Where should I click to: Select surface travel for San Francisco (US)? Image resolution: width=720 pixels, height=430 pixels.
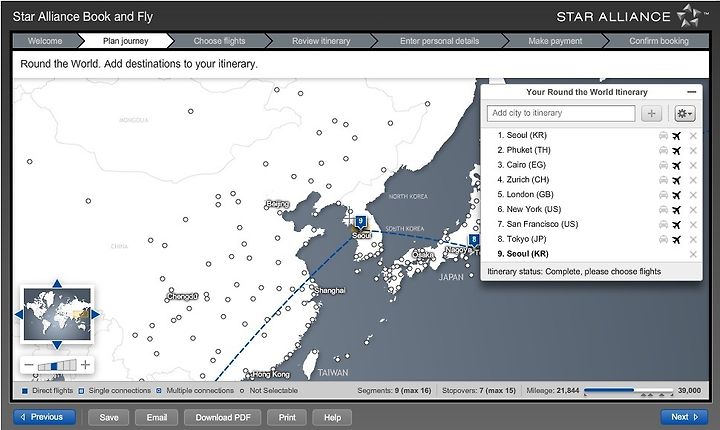(663, 225)
